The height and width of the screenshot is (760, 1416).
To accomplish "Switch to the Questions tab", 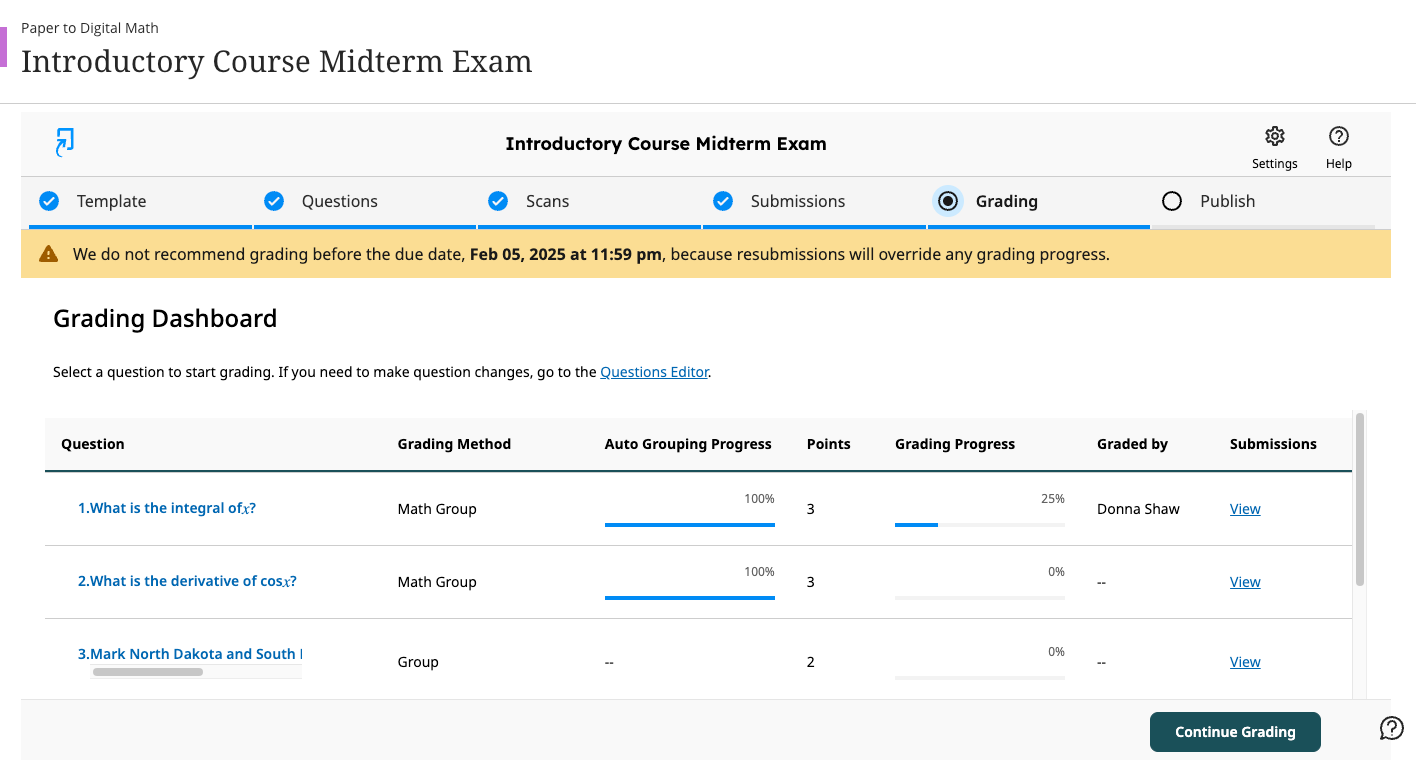I will pos(340,201).
